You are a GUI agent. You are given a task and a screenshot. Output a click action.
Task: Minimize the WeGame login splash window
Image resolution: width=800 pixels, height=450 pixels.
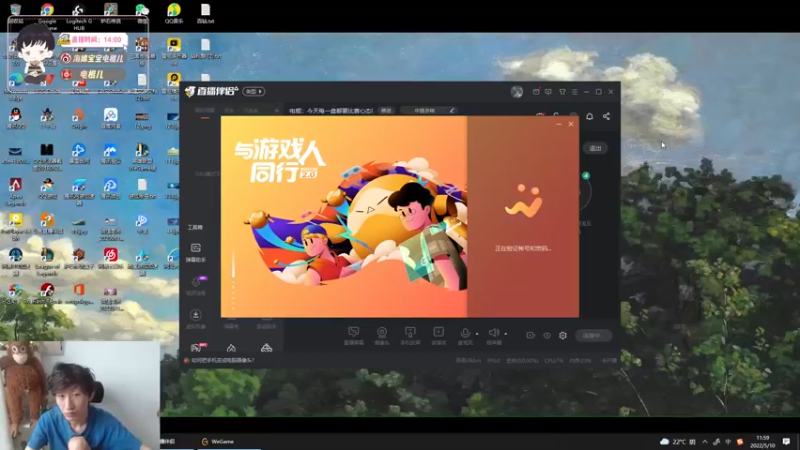click(x=559, y=124)
